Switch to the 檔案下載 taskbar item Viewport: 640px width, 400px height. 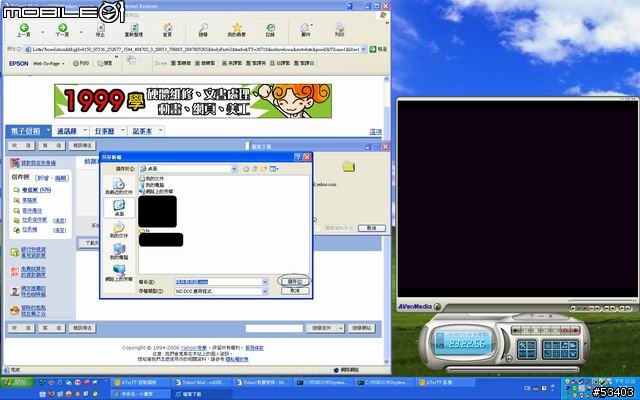point(203,394)
